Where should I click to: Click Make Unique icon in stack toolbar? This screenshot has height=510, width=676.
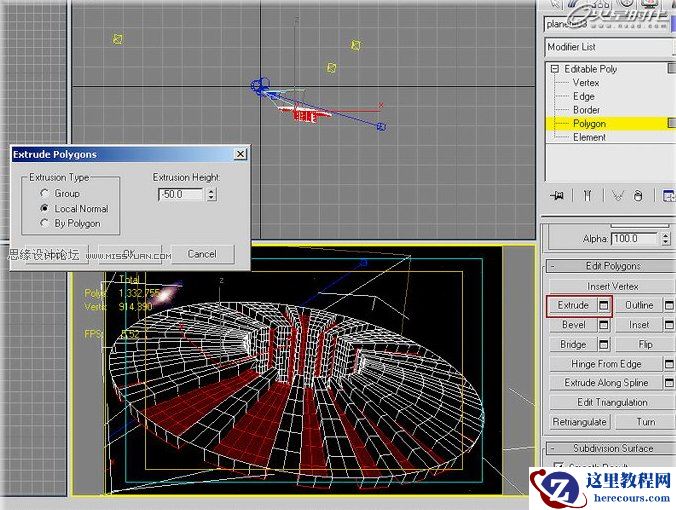(620, 196)
